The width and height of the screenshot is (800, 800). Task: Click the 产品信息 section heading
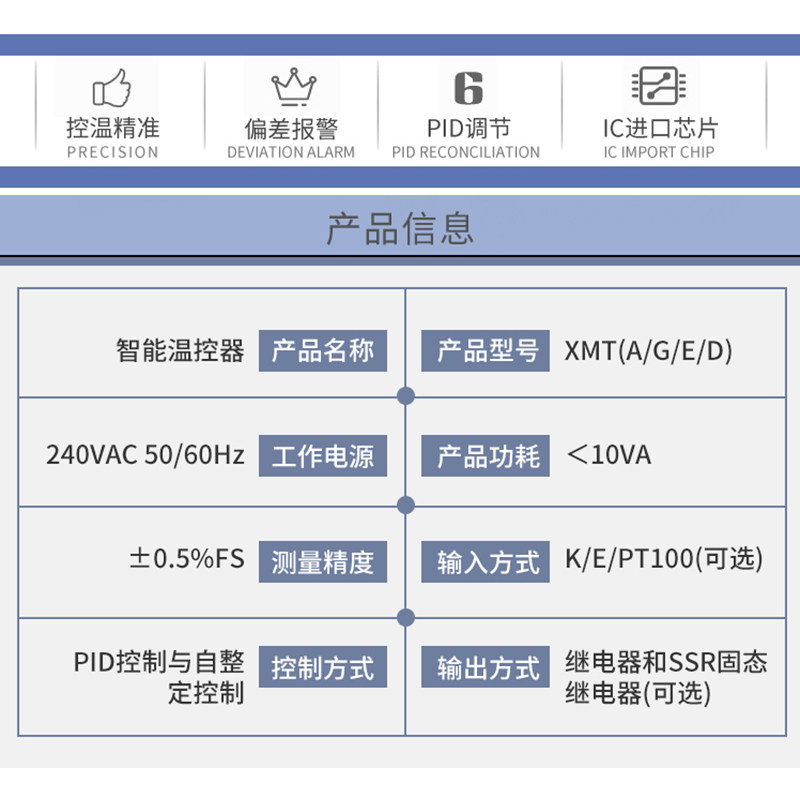point(400,228)
